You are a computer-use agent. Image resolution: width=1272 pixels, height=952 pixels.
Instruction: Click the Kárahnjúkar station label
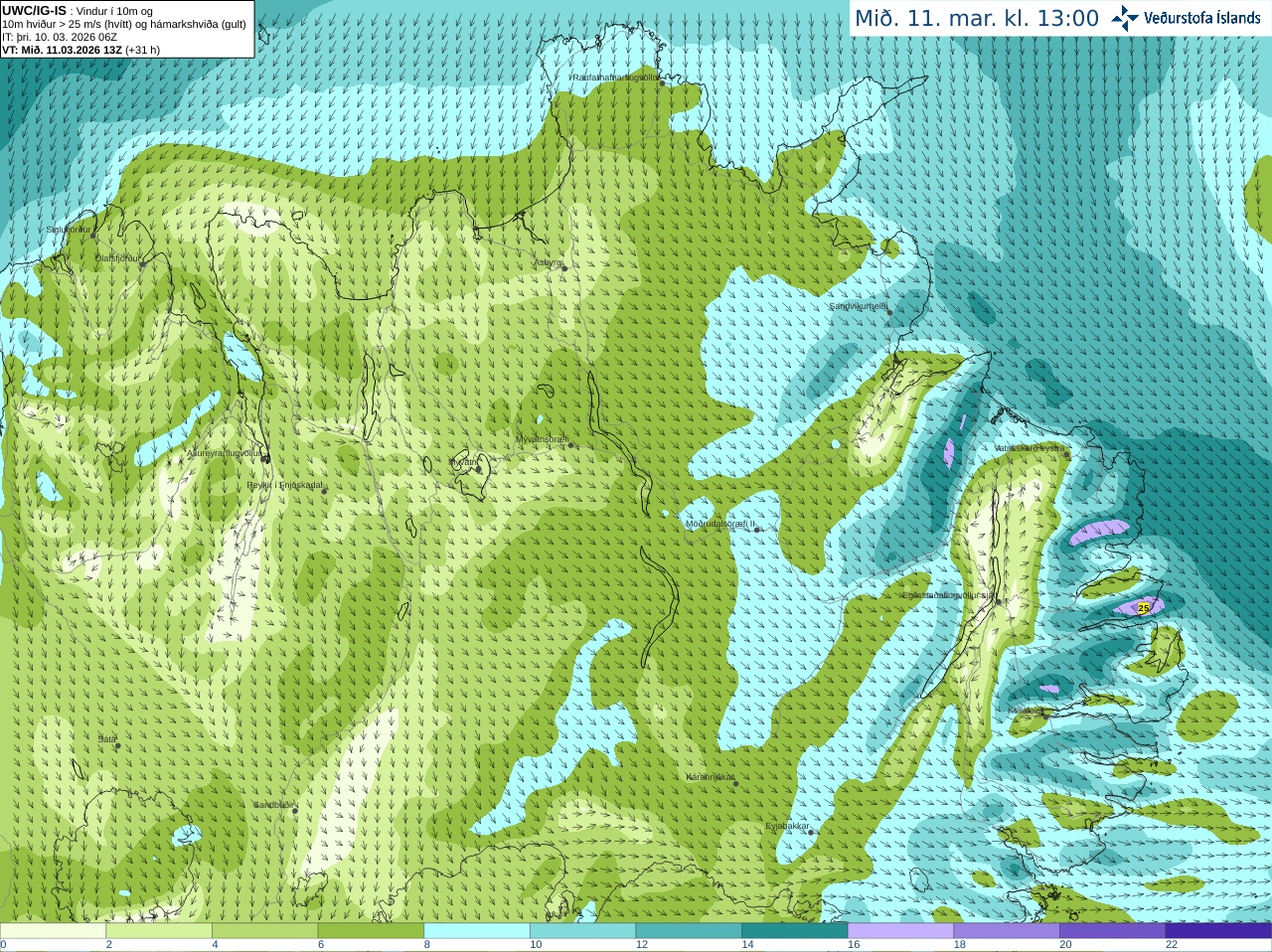(x=711, y=777)
